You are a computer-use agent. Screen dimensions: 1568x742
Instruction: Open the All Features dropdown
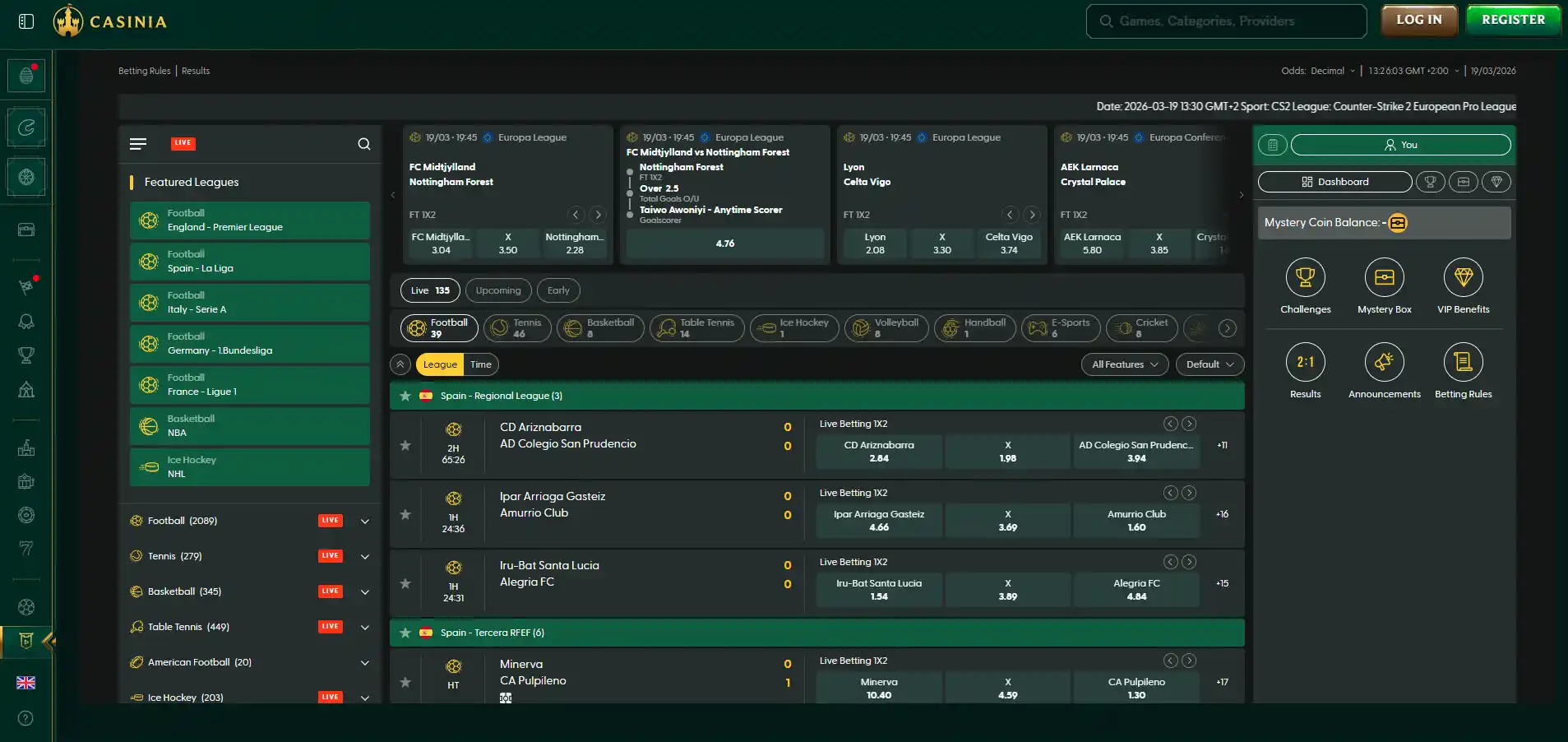1125,364
